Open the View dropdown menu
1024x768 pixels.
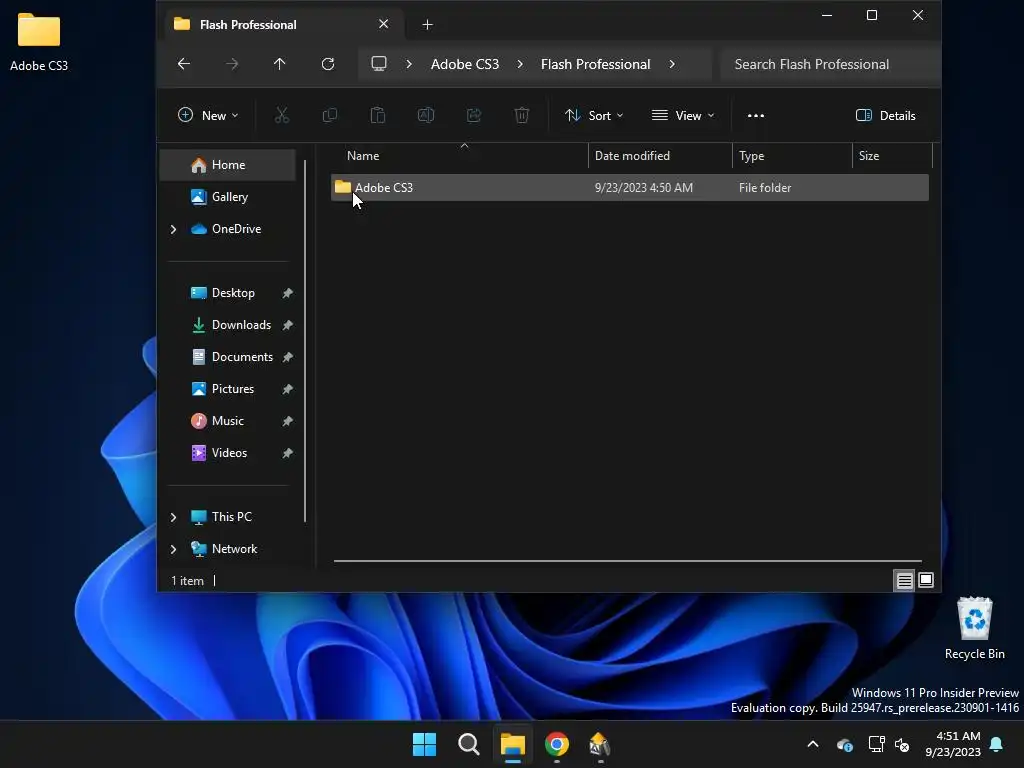[683, 116]
